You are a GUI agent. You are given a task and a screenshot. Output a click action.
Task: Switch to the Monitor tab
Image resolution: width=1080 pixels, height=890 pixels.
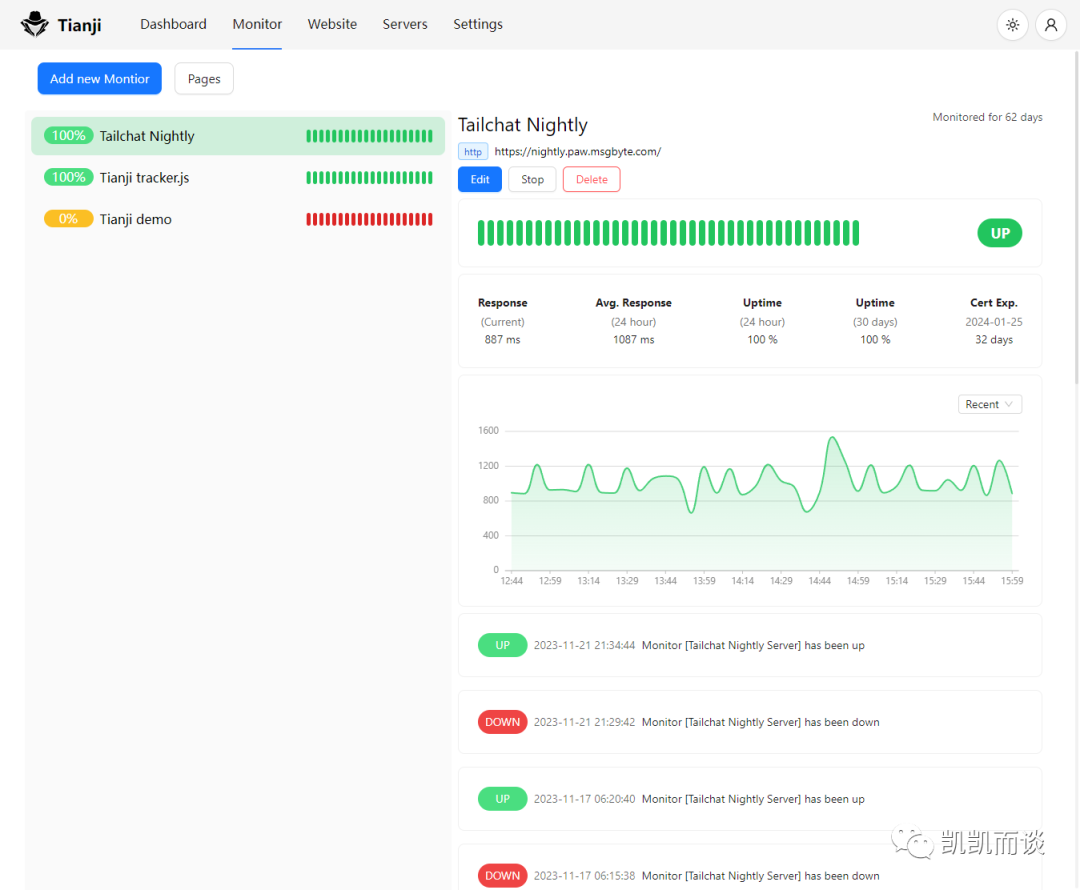257,24
